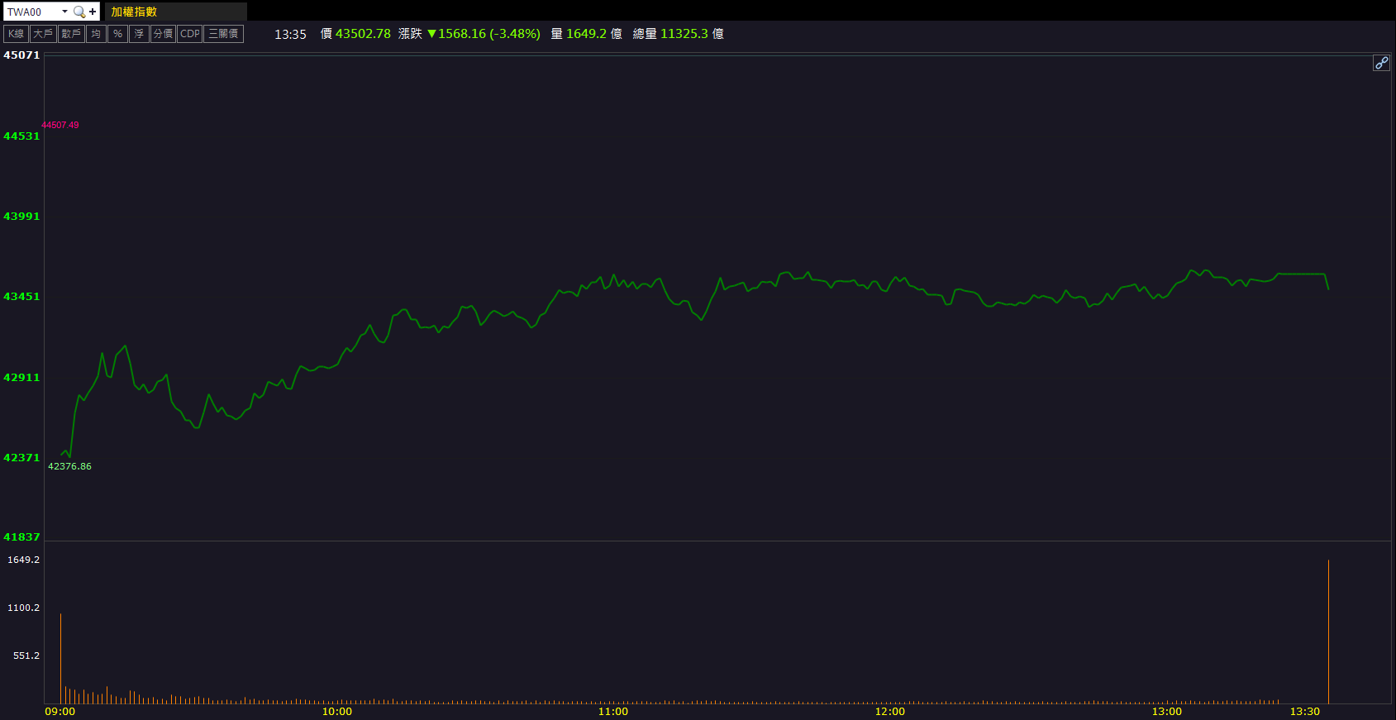Click the 10:00 time axis label
1396x720 pixels.
click(x=337, y=712)
